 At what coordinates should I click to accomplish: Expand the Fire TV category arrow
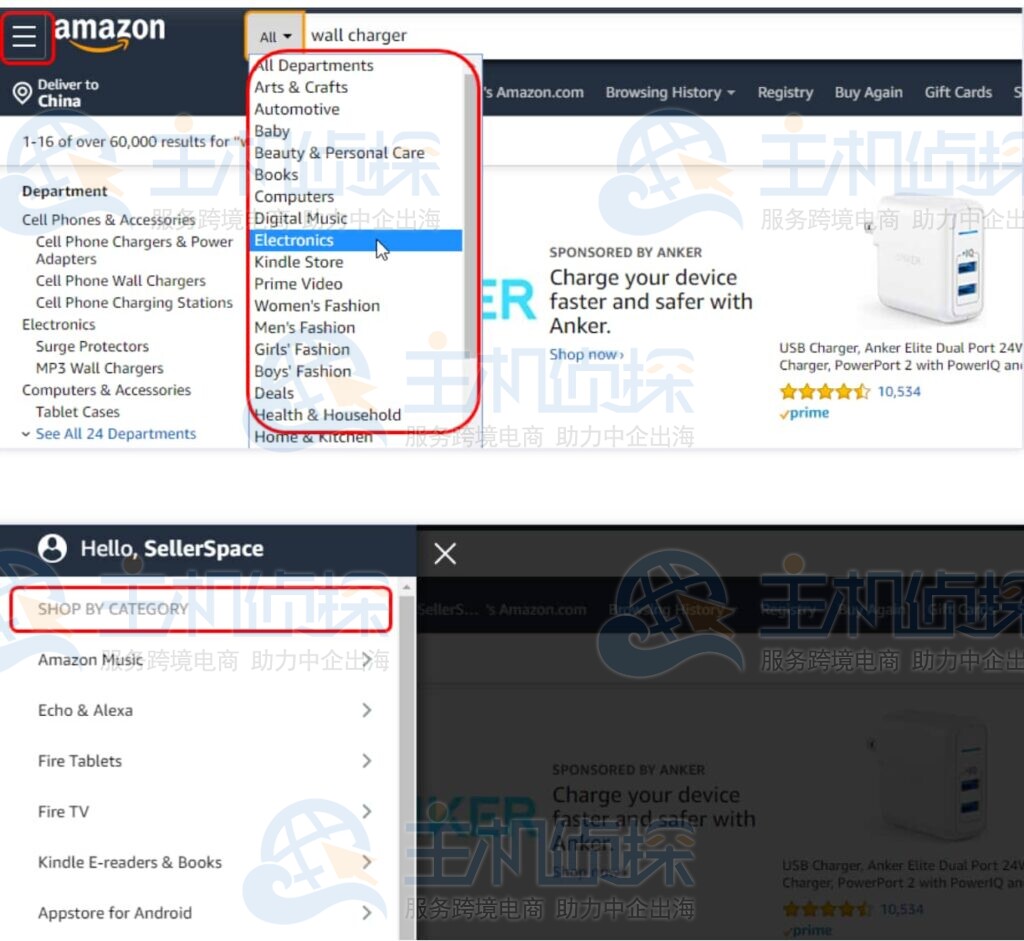point(367,811)
